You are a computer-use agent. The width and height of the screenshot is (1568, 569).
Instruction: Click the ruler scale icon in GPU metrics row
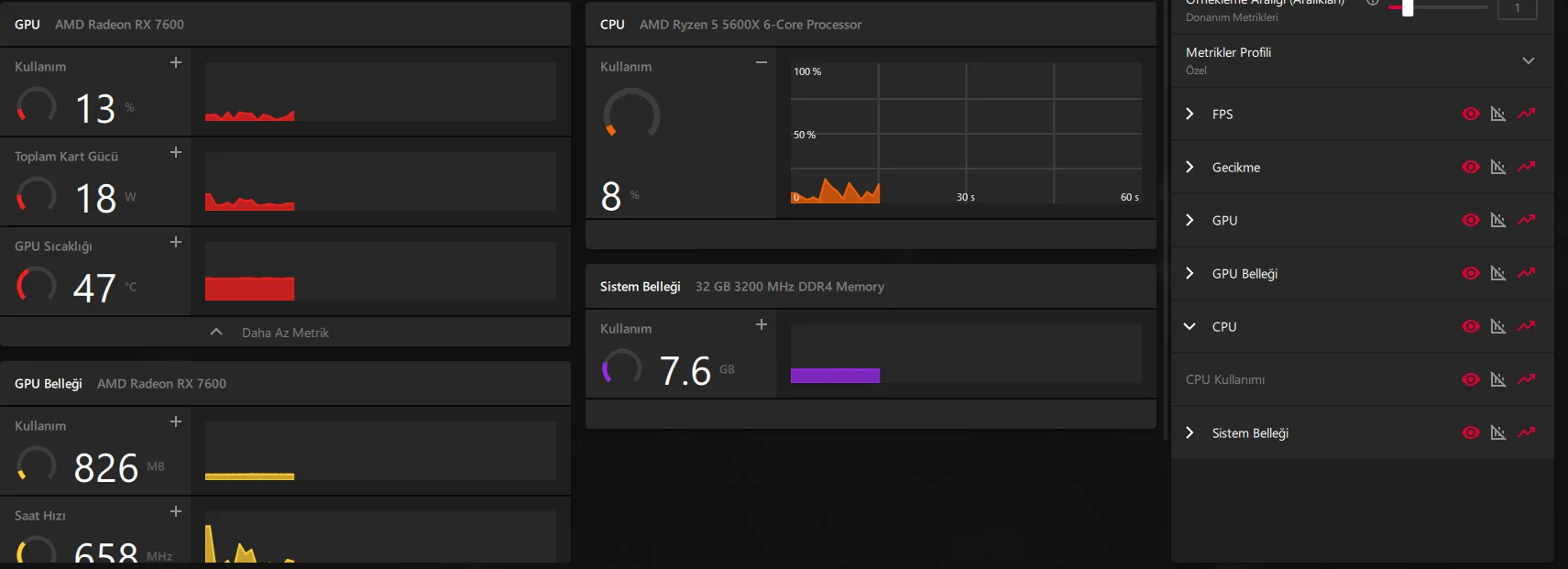pos(1498,220)
